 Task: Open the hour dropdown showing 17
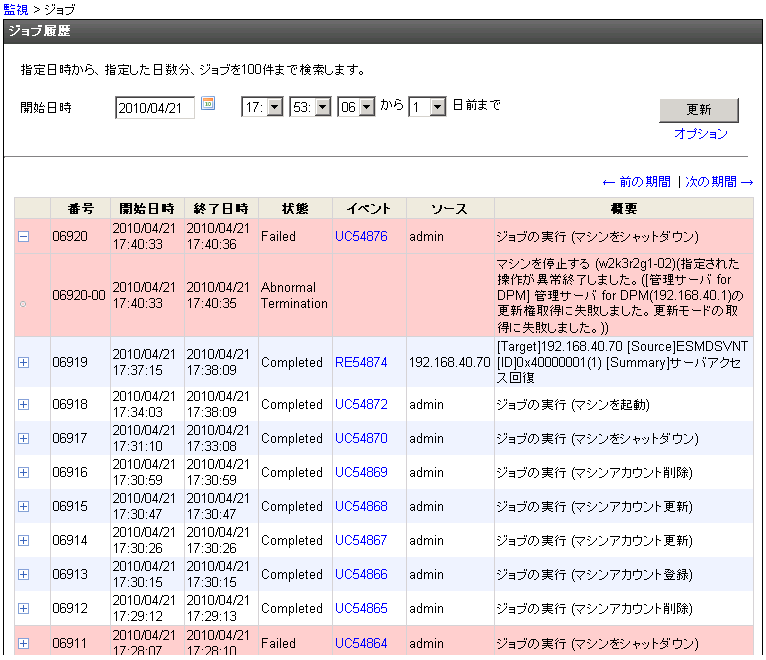tap(262, 107)
